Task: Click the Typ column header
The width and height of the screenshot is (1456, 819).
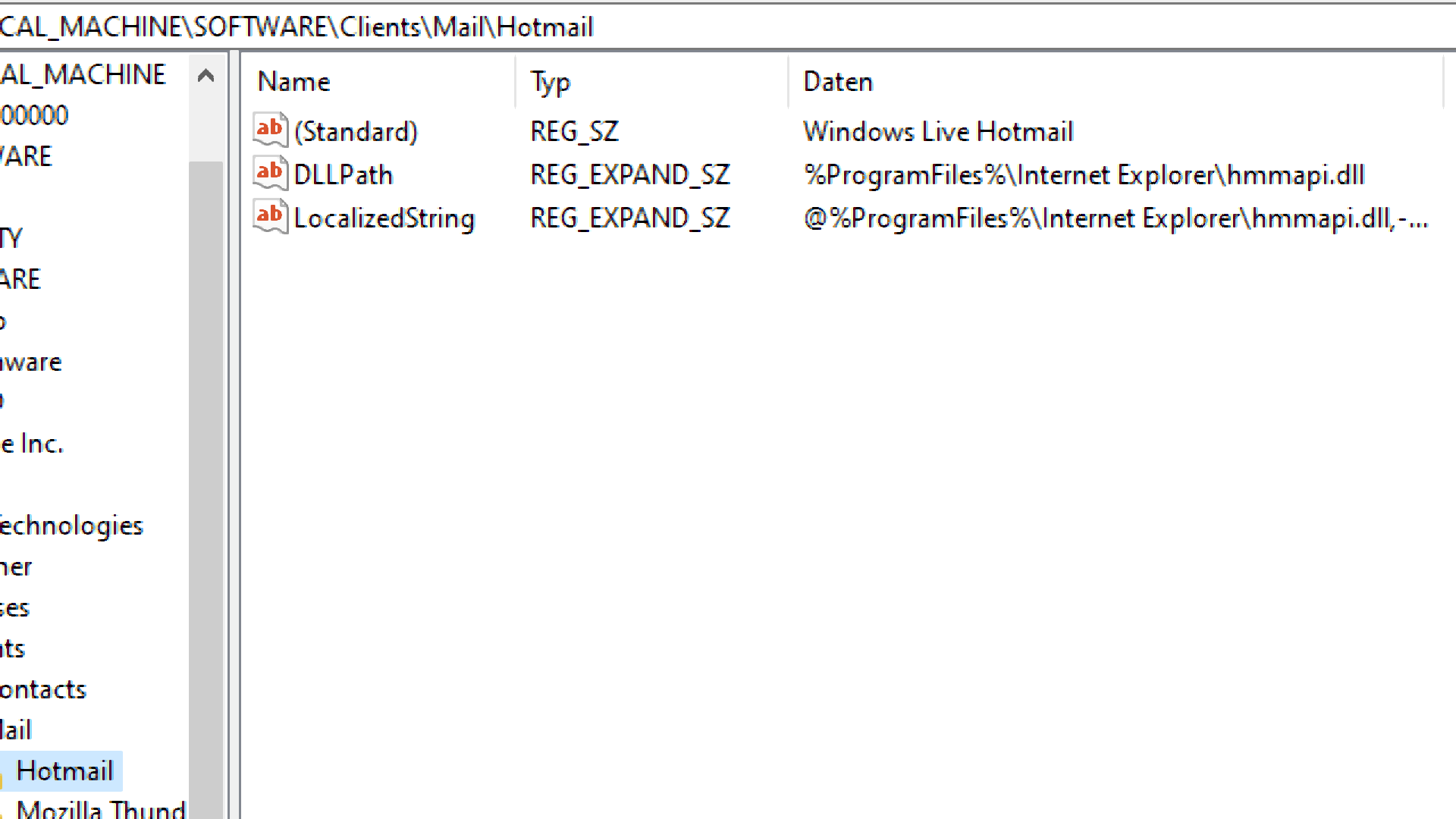Action: tap(652, 81)
